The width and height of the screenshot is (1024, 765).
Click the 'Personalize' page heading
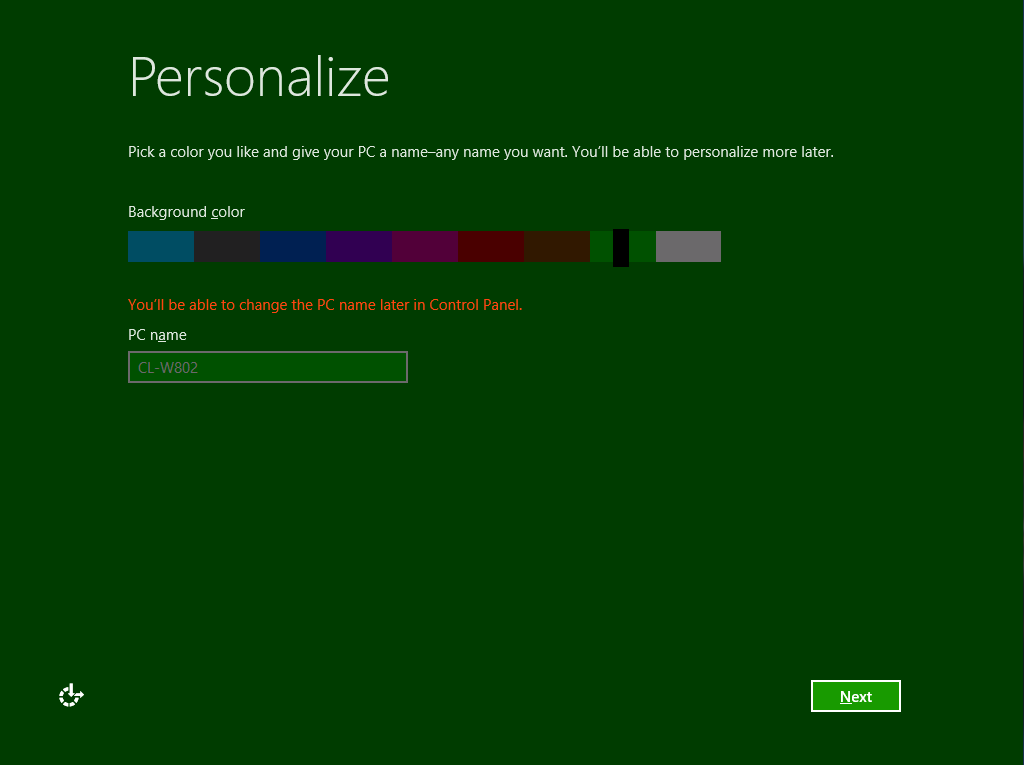point(259,77)
